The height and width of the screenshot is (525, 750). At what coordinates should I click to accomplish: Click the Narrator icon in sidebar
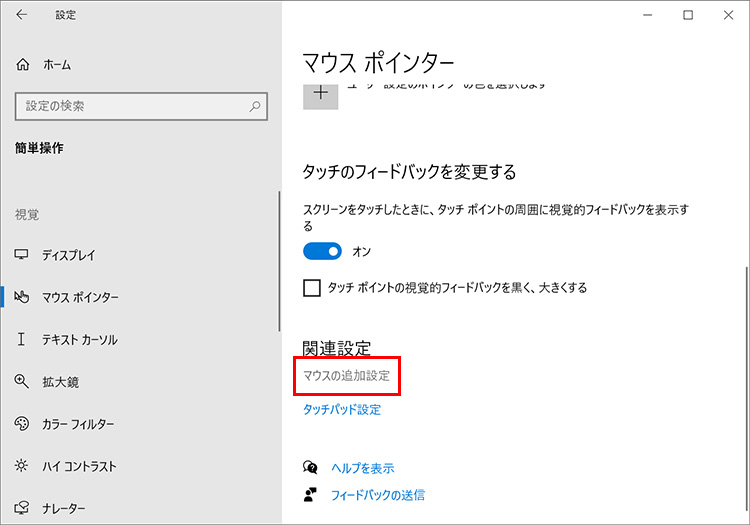pyautogui.click(x=22, y=508)
